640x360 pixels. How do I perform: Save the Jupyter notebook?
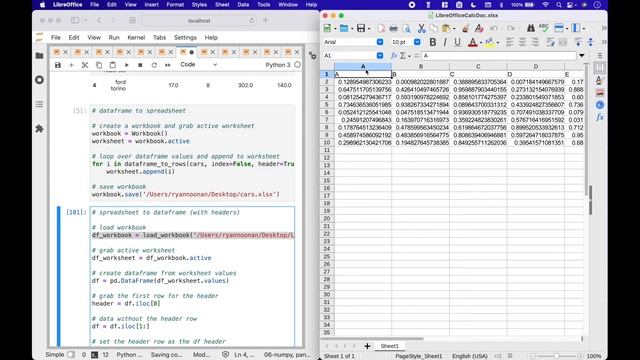[58, 65]
